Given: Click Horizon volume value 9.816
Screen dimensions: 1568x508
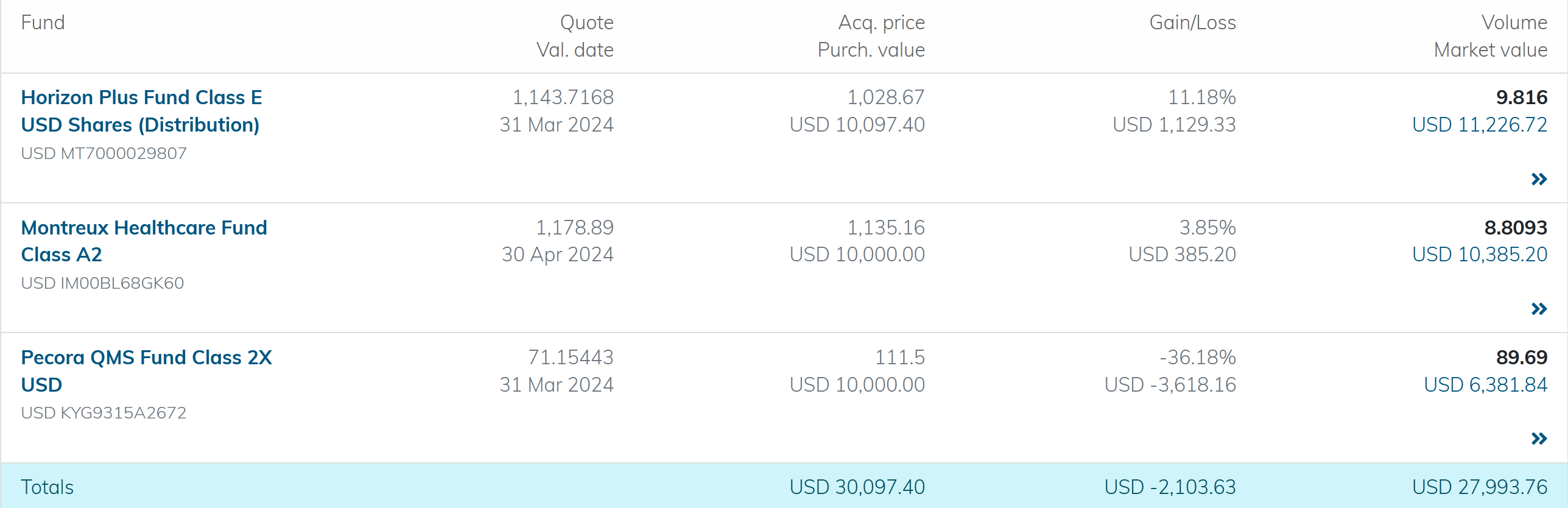Looking at the screenshot, I should pyautogui.click(x=1521, y=97).
